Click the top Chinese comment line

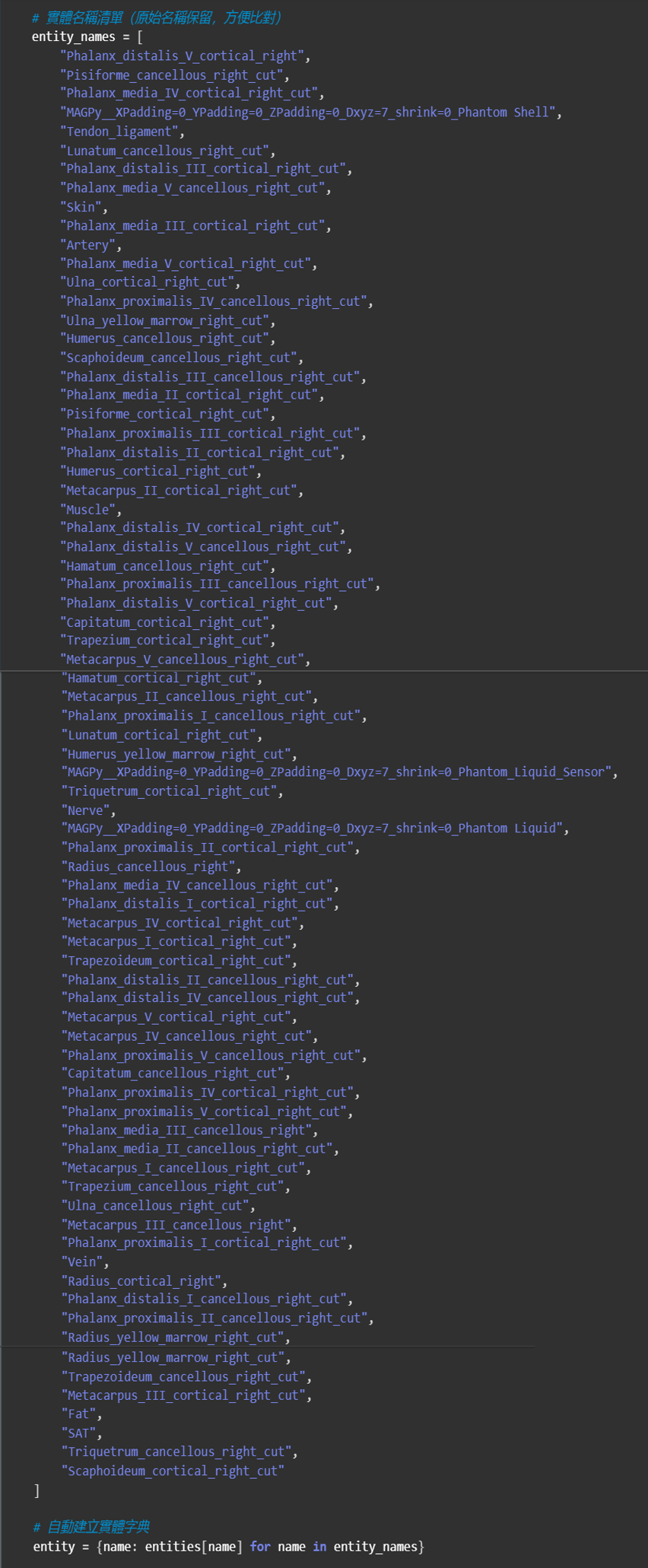click(x=157, y=17)
